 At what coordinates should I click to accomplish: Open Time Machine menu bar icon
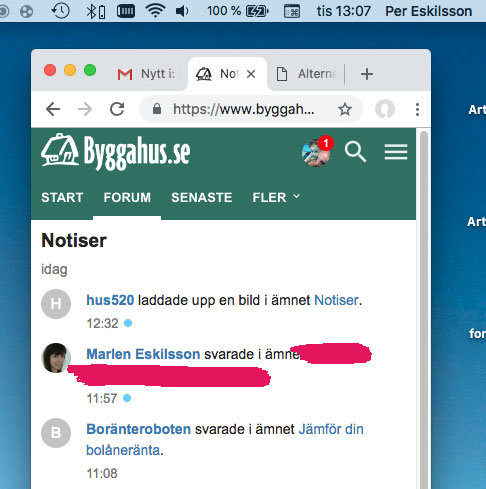coord(60,11)
